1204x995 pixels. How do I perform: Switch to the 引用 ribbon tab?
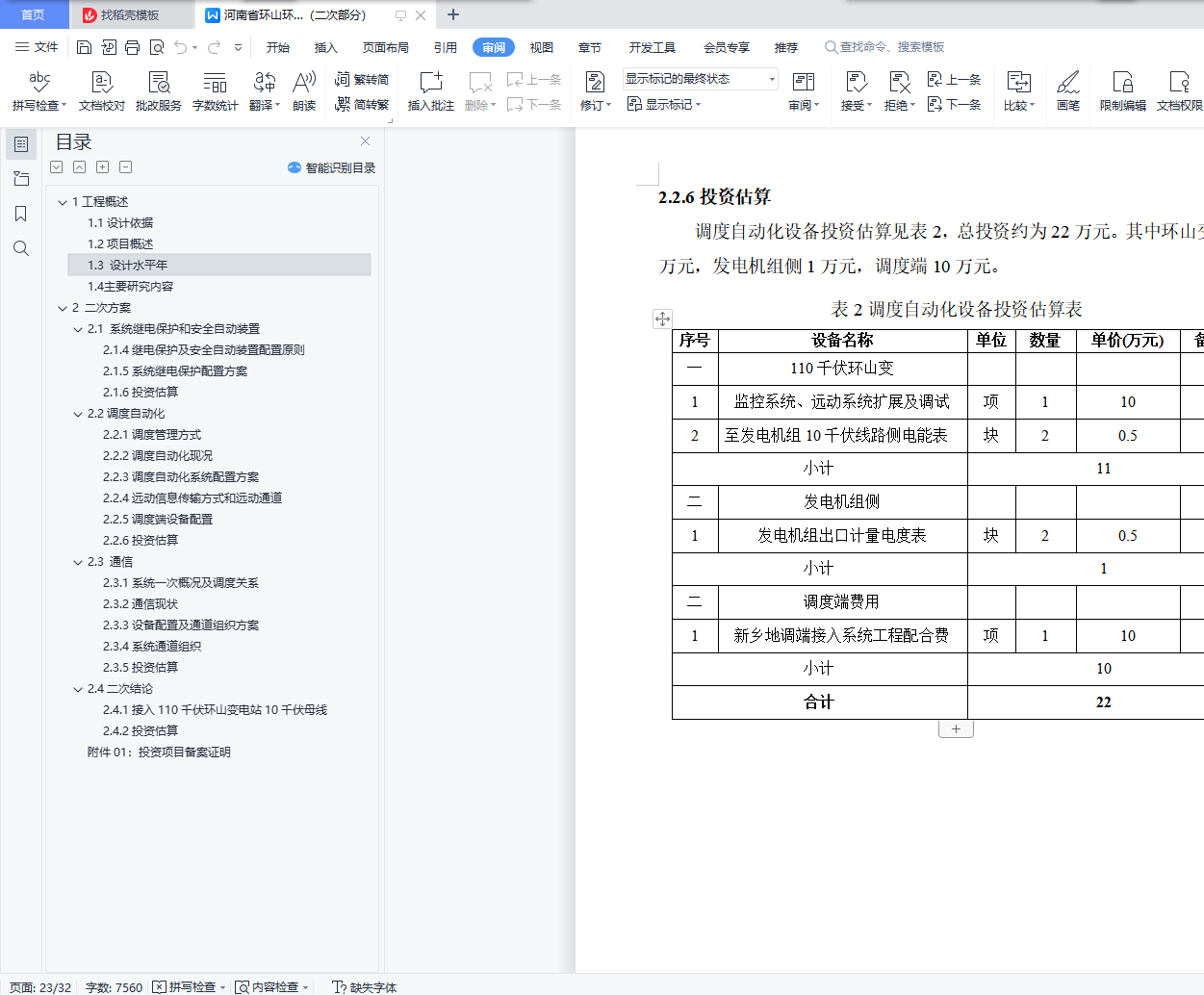[446, 47]
